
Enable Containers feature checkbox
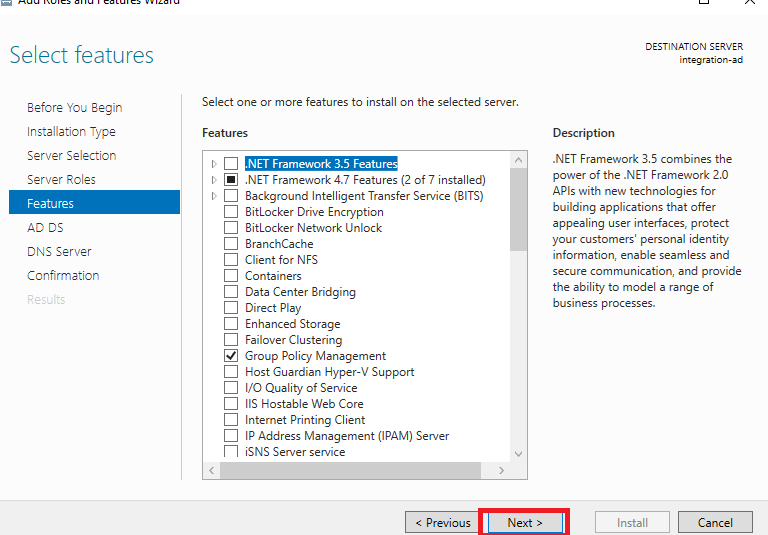click(x=231, y=276)
